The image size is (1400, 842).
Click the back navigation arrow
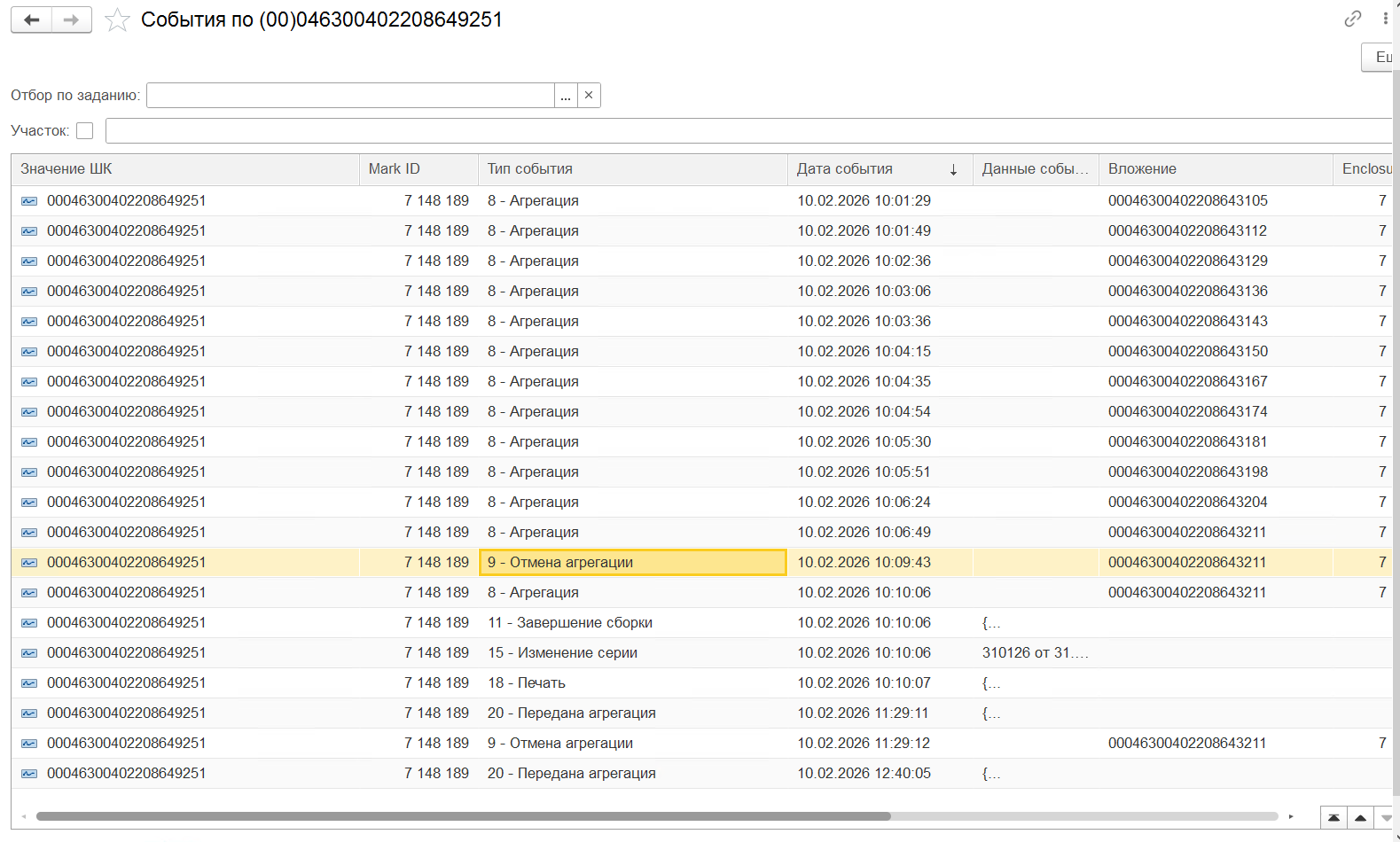[x=32, y=19]
